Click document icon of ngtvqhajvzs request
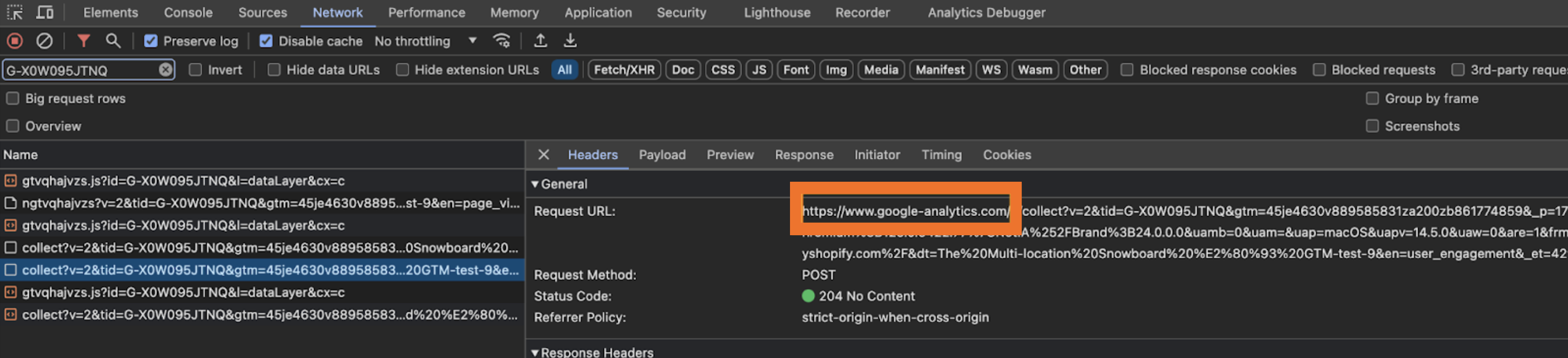Screen dimensions: 1568x358 10,204
